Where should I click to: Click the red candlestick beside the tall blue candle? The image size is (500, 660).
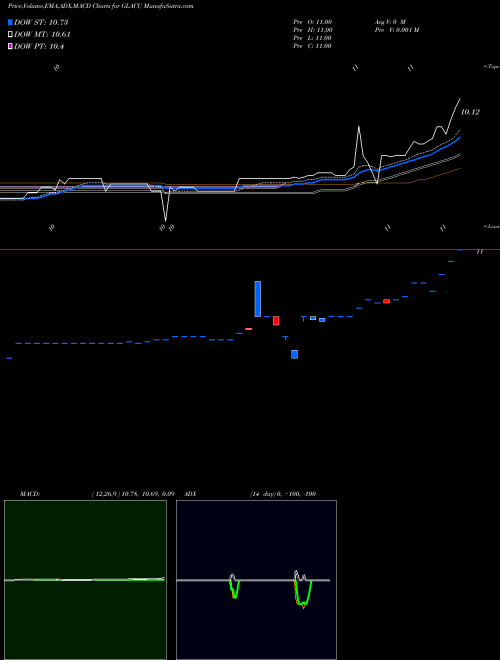276,321
